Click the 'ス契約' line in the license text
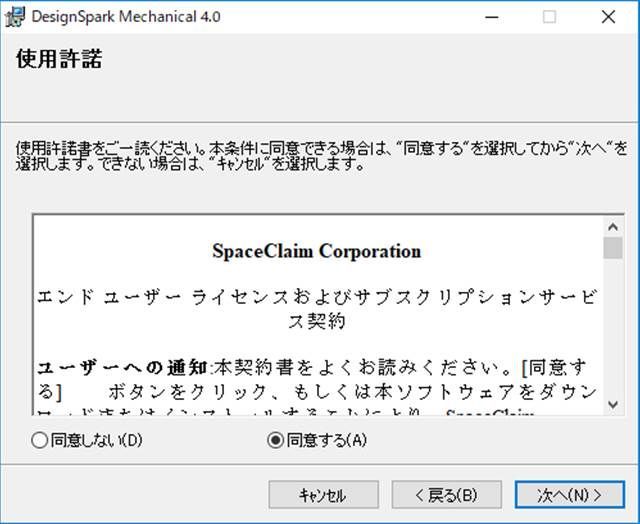The image size is (640, 524). click(317, 322)
